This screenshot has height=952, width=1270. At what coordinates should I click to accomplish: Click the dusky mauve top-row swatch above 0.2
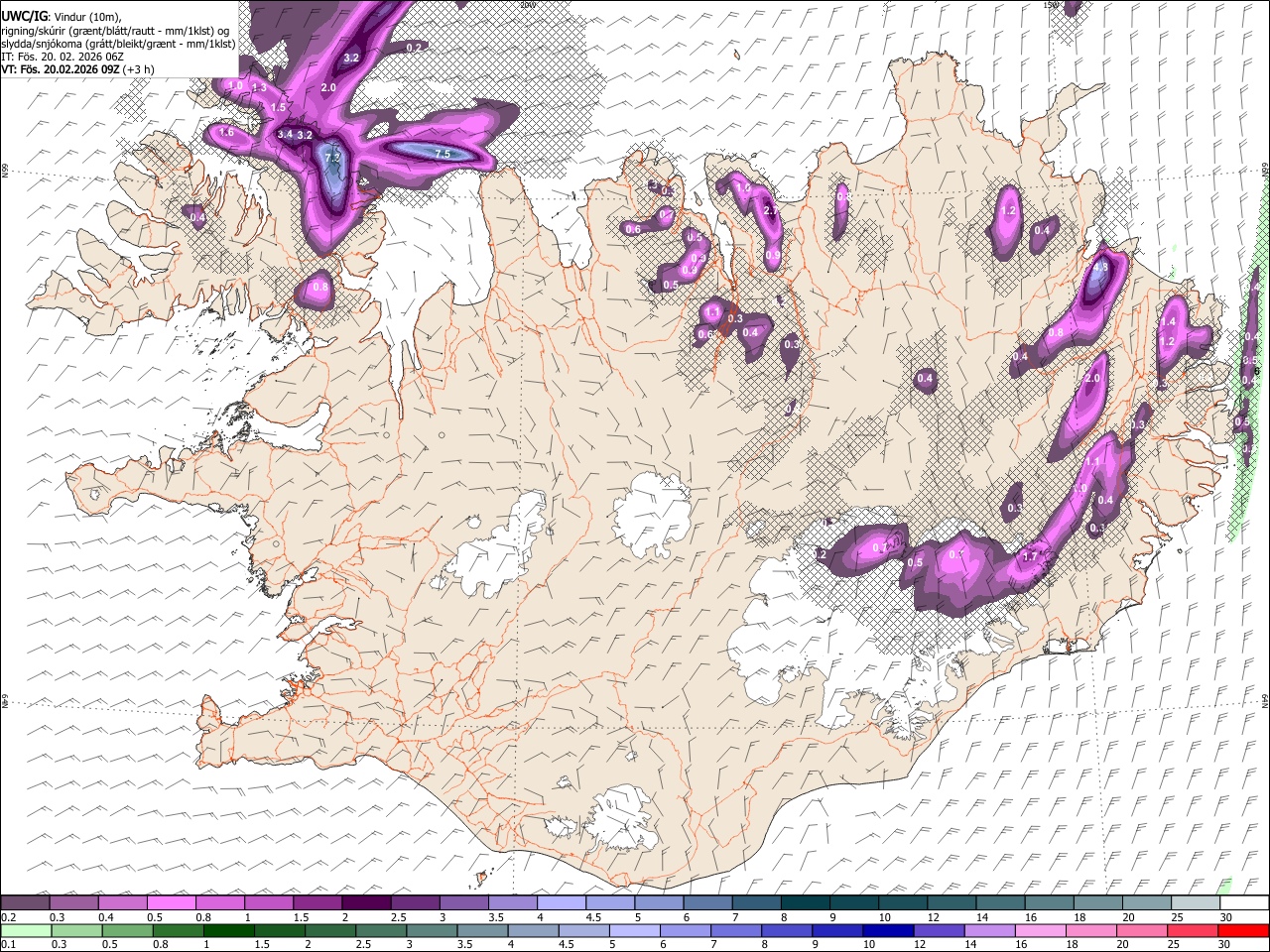(x=25, y=902)
